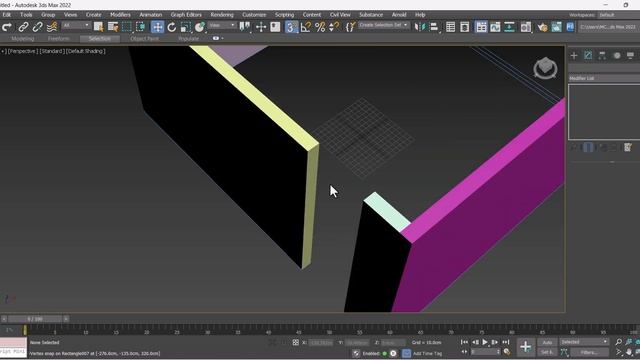This screenshot has width=640, height=360.
Task: Select the Select and Link tool
Action: tap(23, 27)
